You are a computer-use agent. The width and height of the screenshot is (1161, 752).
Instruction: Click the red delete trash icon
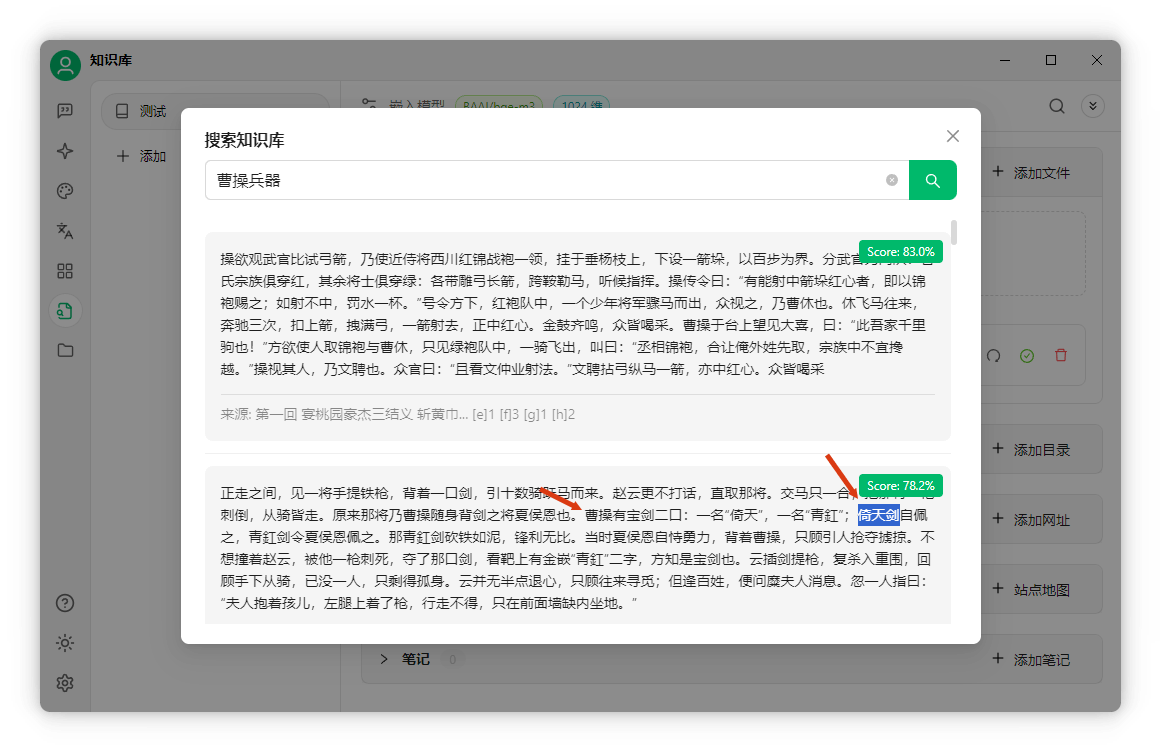click(x=1061, y=355)
